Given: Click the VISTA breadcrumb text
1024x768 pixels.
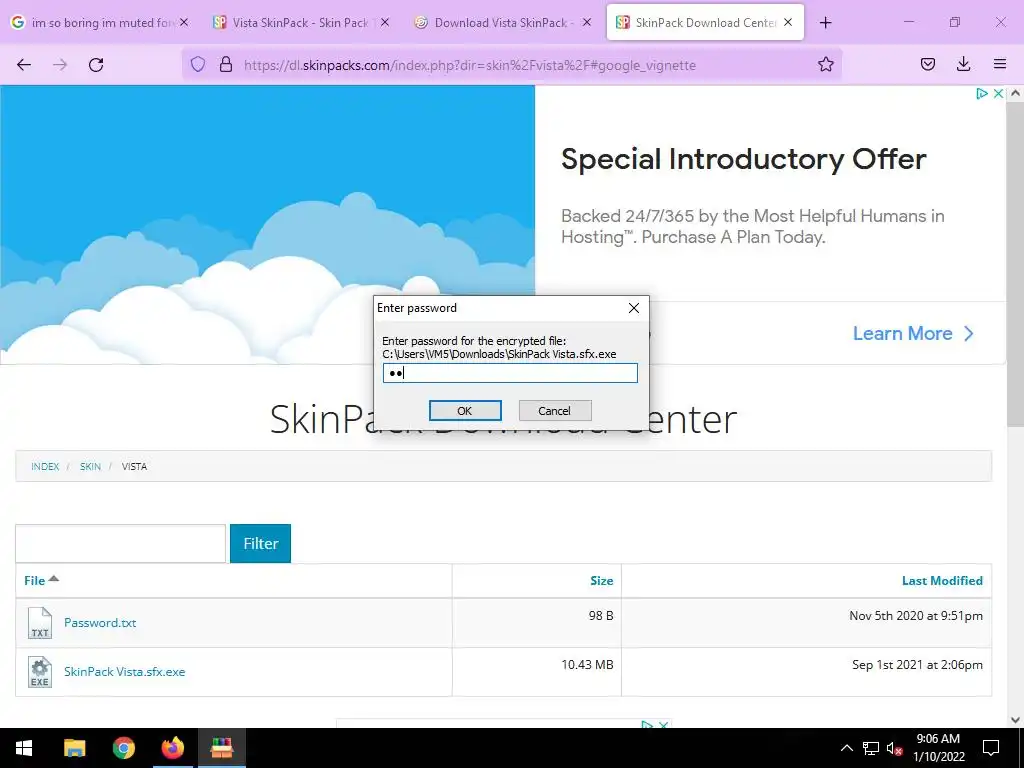Looking at the screenshot, I should click(x=135, y=466).
